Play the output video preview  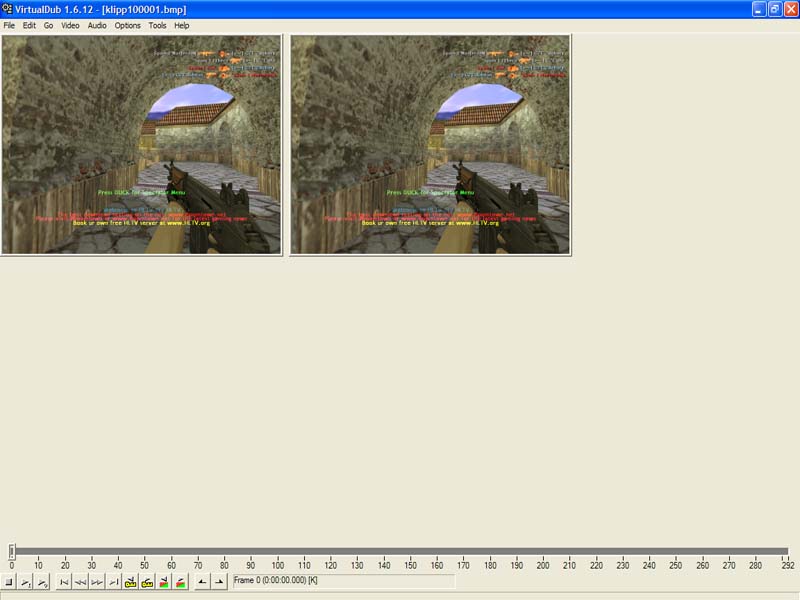tap(42, 582)
